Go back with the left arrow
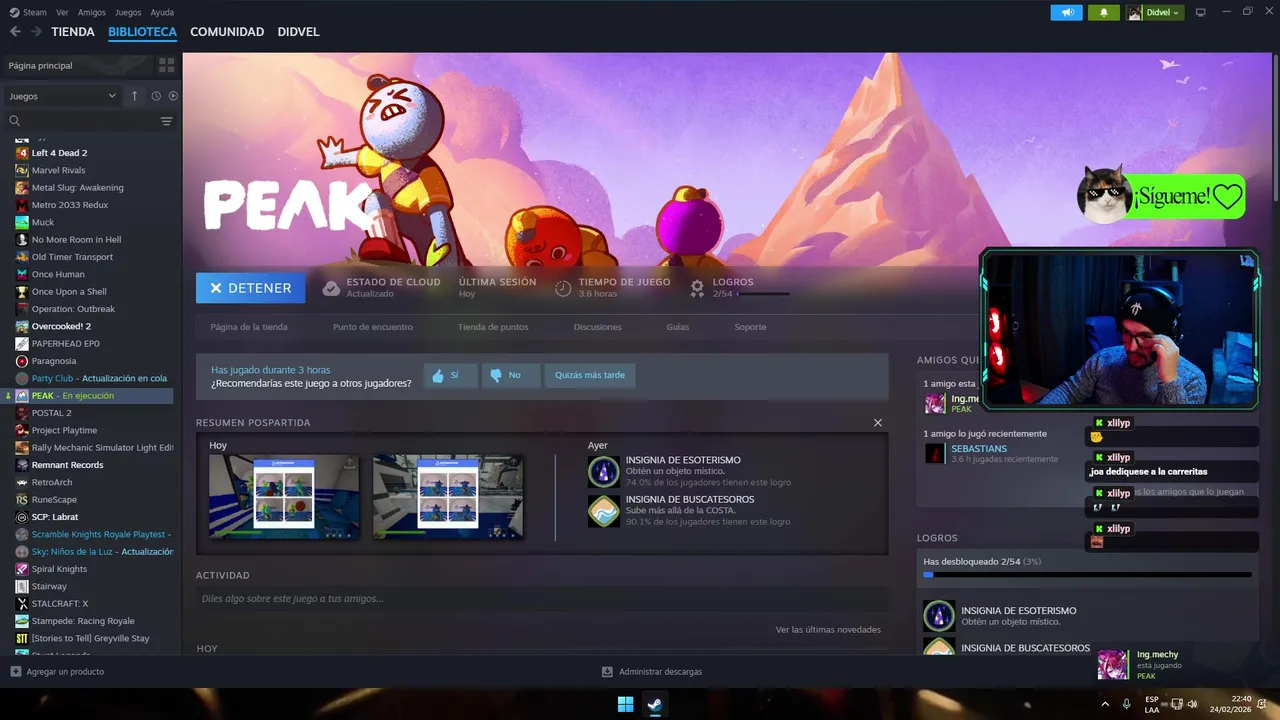The image size is (1280, 720). click(x=15, y=32)
